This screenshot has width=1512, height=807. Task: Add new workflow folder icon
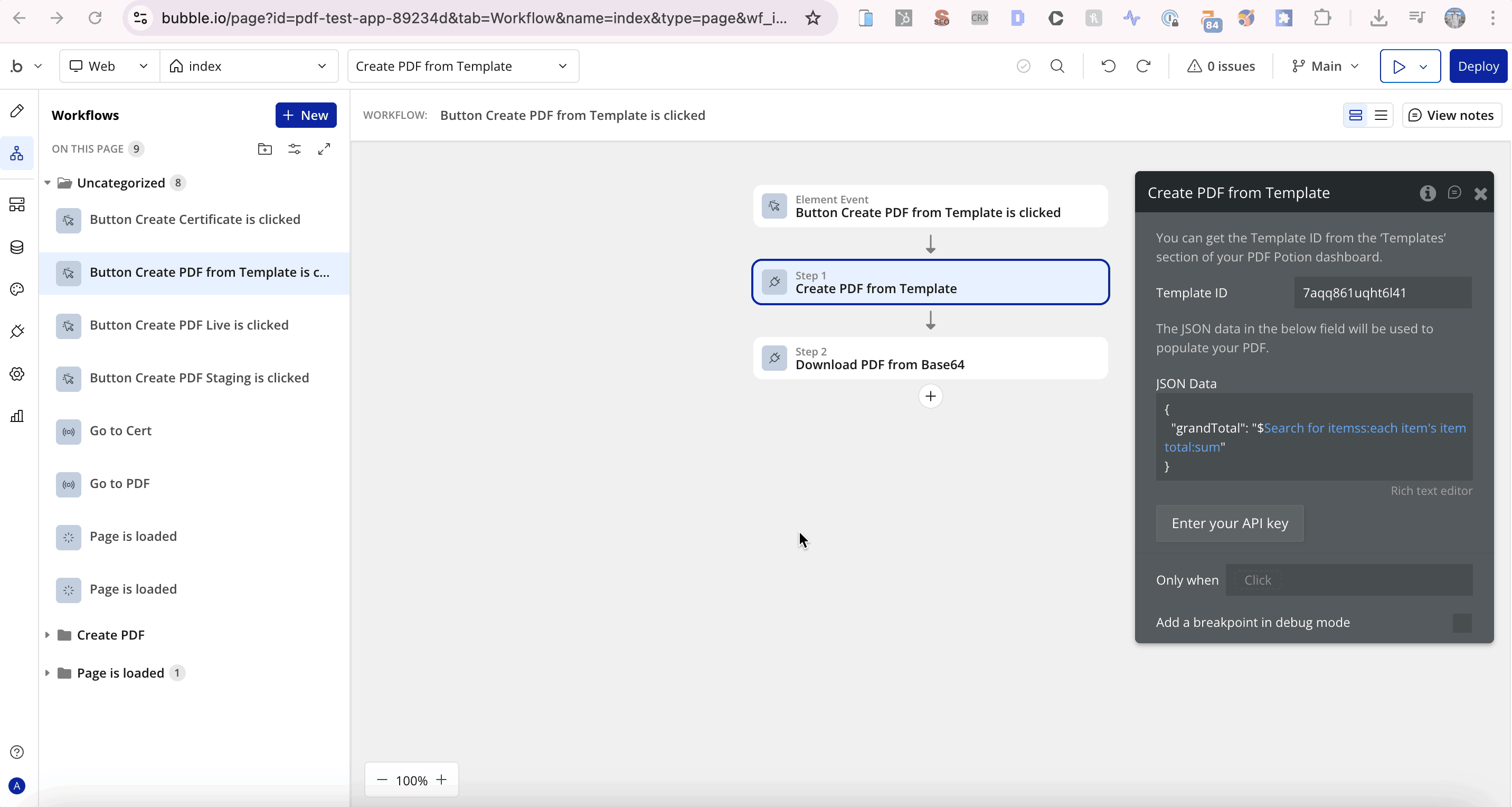(x=264, y=149)
